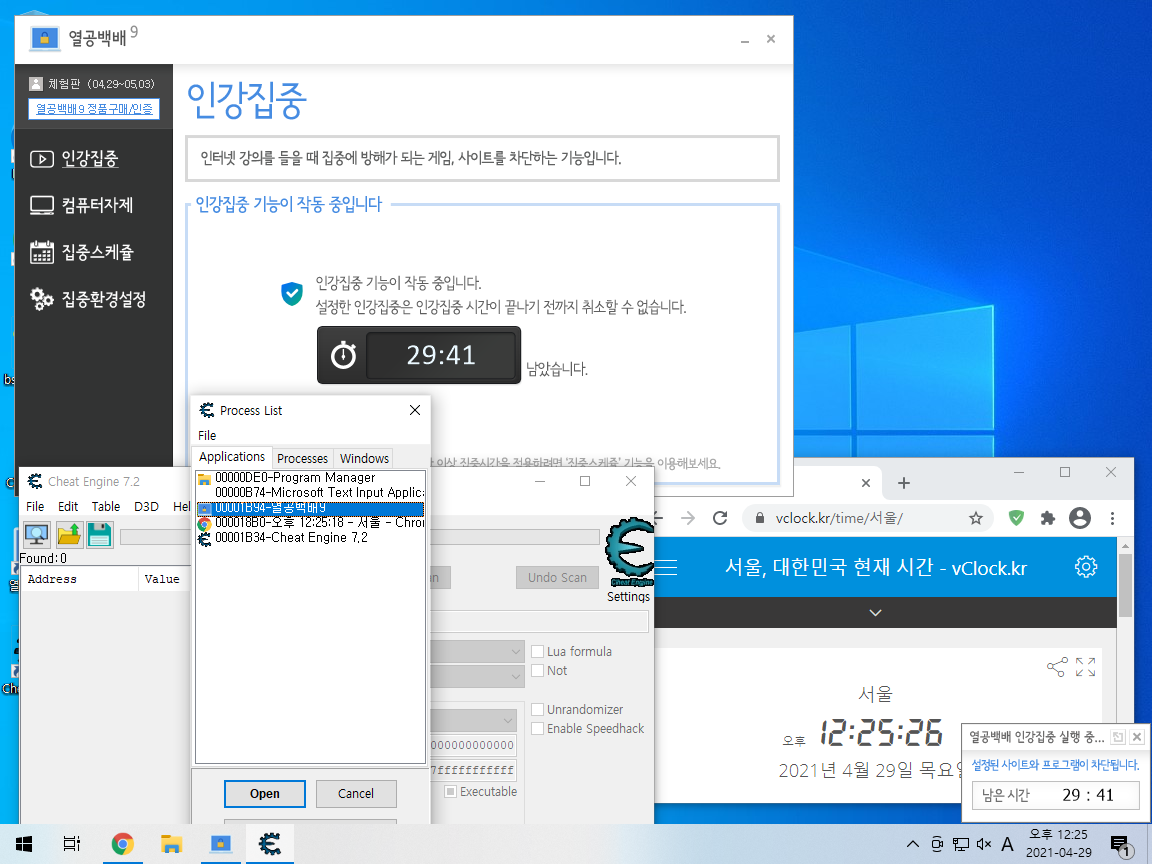The width and height of the screenshot is (1152, 864).
Task: Click the Open button in Process List
Action: tap(264, 793)
